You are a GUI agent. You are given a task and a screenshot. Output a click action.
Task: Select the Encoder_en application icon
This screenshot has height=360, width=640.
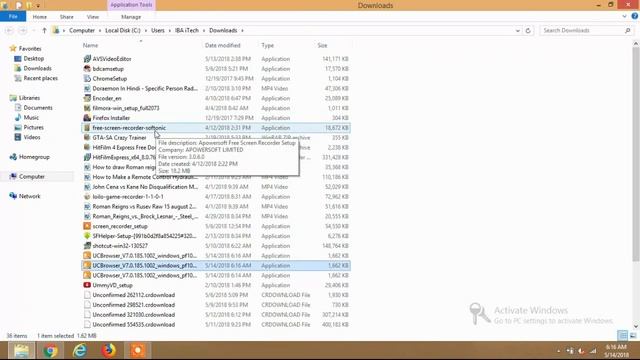87,98
